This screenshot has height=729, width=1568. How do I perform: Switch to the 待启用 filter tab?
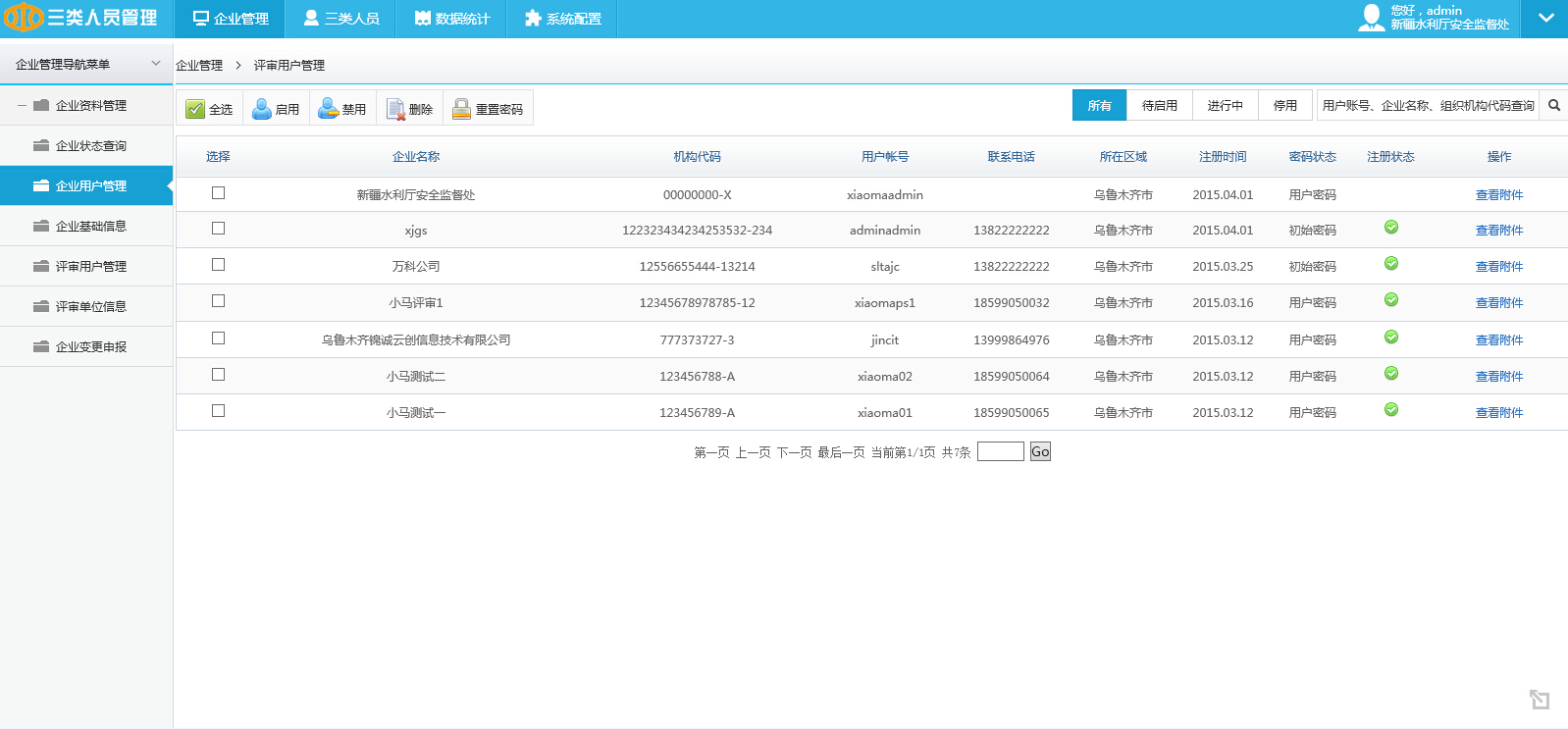click(1159, 105)
